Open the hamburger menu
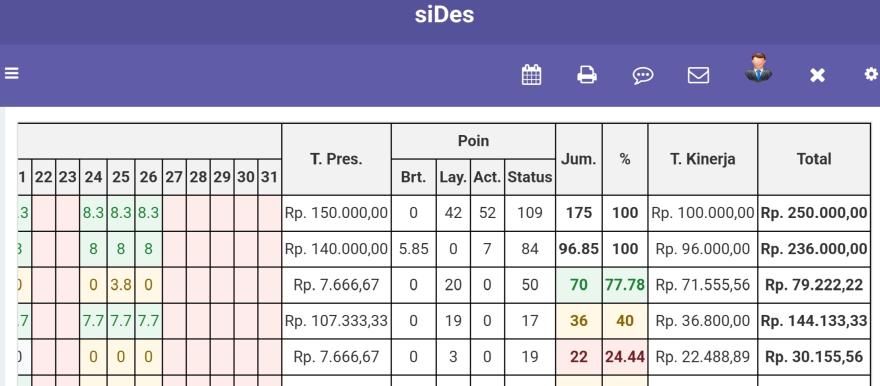The width and height of the screenshot is (880, 386). point(11,73)
